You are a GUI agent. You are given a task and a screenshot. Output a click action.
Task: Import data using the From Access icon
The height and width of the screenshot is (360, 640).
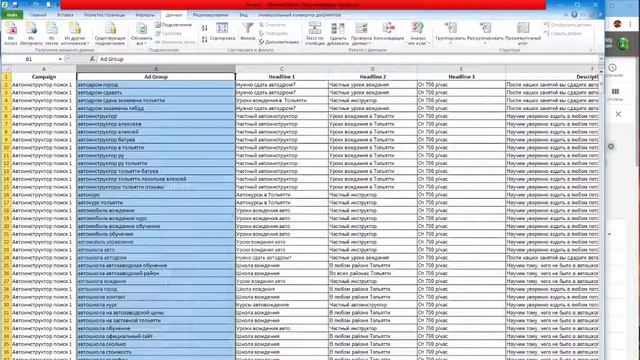tap(11, 33)
